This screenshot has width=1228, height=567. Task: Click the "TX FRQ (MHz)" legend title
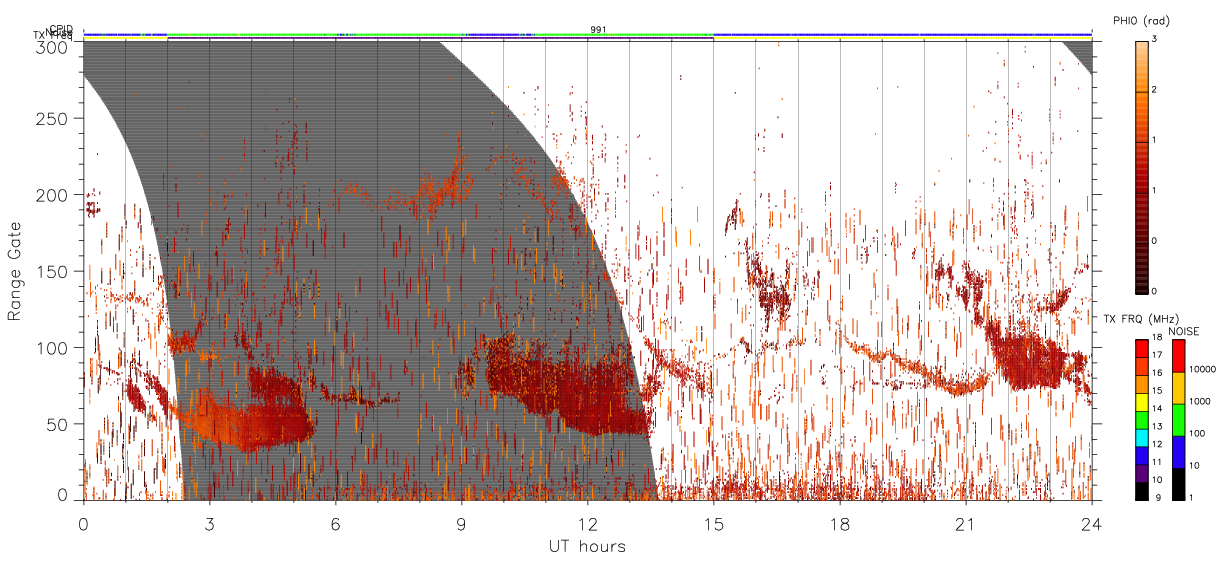click(x=1141, y=318)
